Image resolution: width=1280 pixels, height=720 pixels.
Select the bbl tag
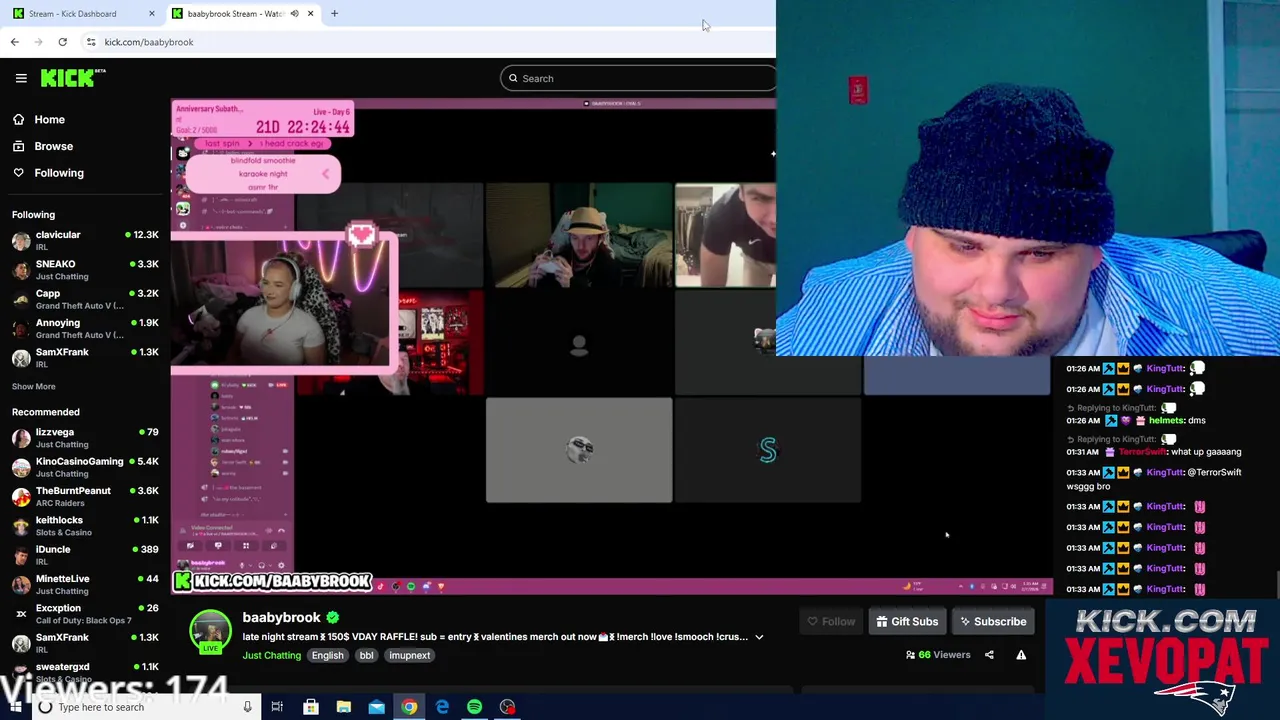(366, 655)
